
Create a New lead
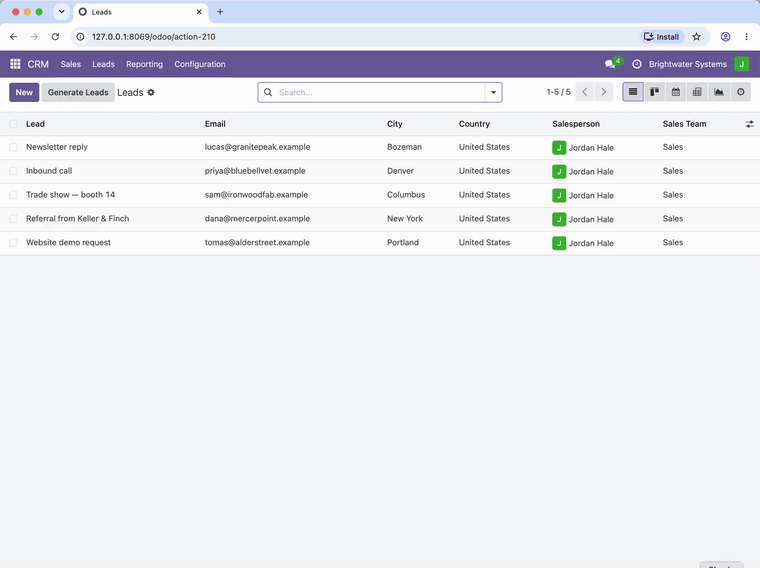24,92
